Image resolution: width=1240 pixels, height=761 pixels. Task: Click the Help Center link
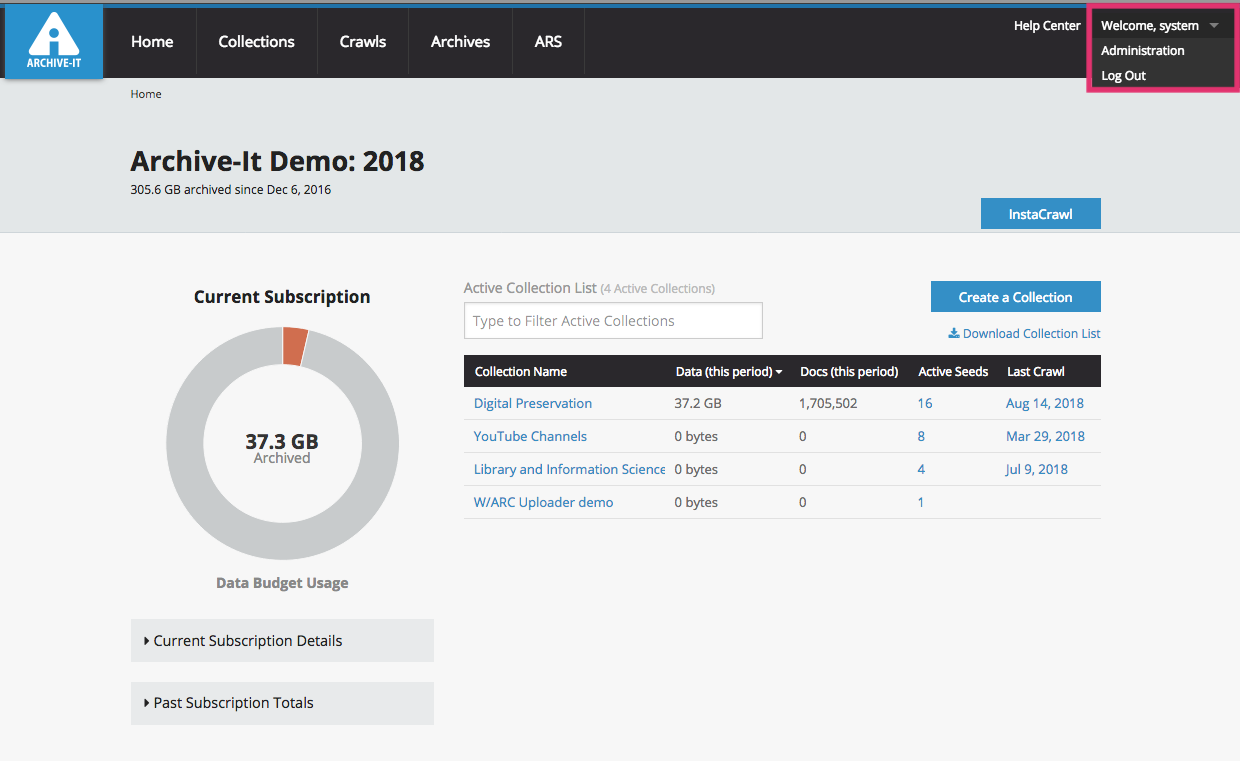(x=1047, y=26)
